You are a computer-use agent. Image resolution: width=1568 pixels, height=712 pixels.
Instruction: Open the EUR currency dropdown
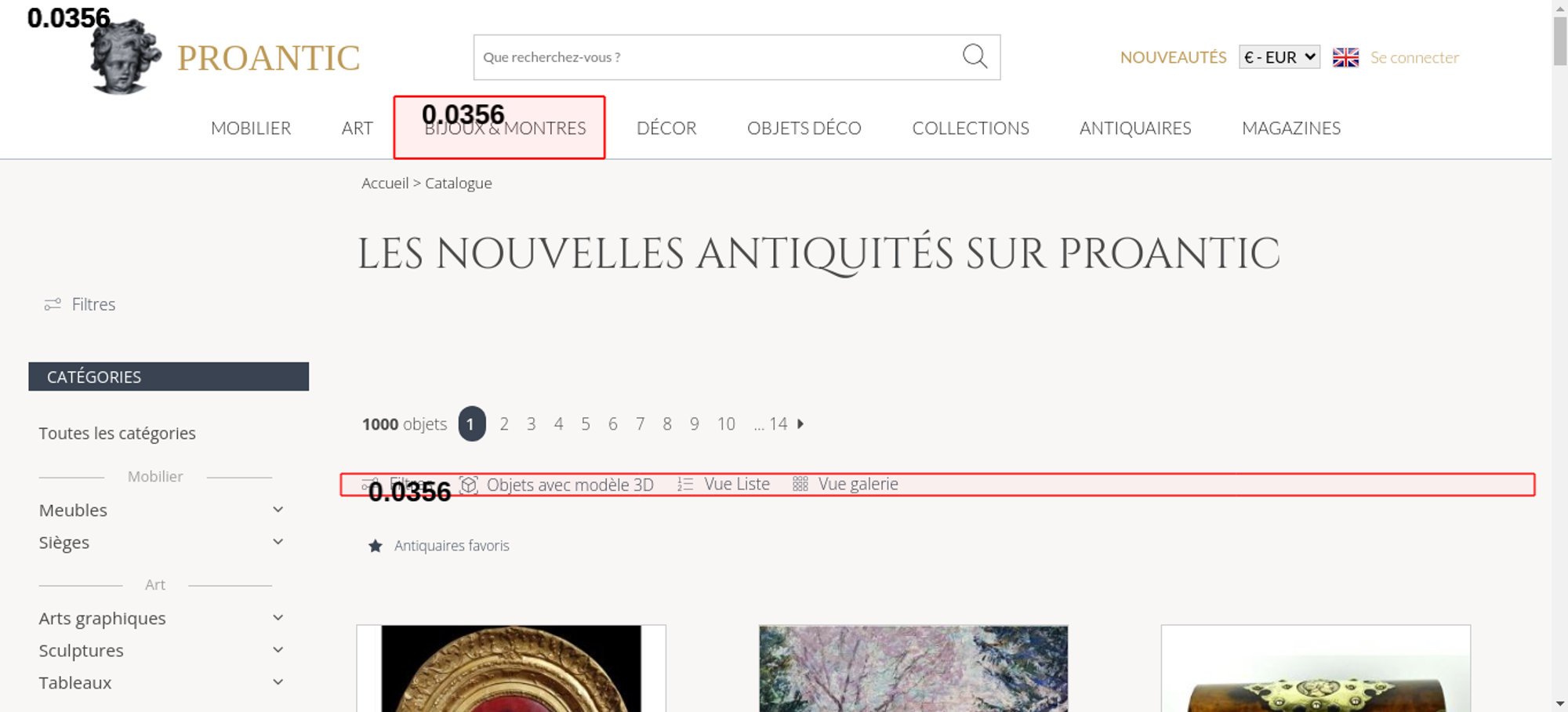[1279, 57]
